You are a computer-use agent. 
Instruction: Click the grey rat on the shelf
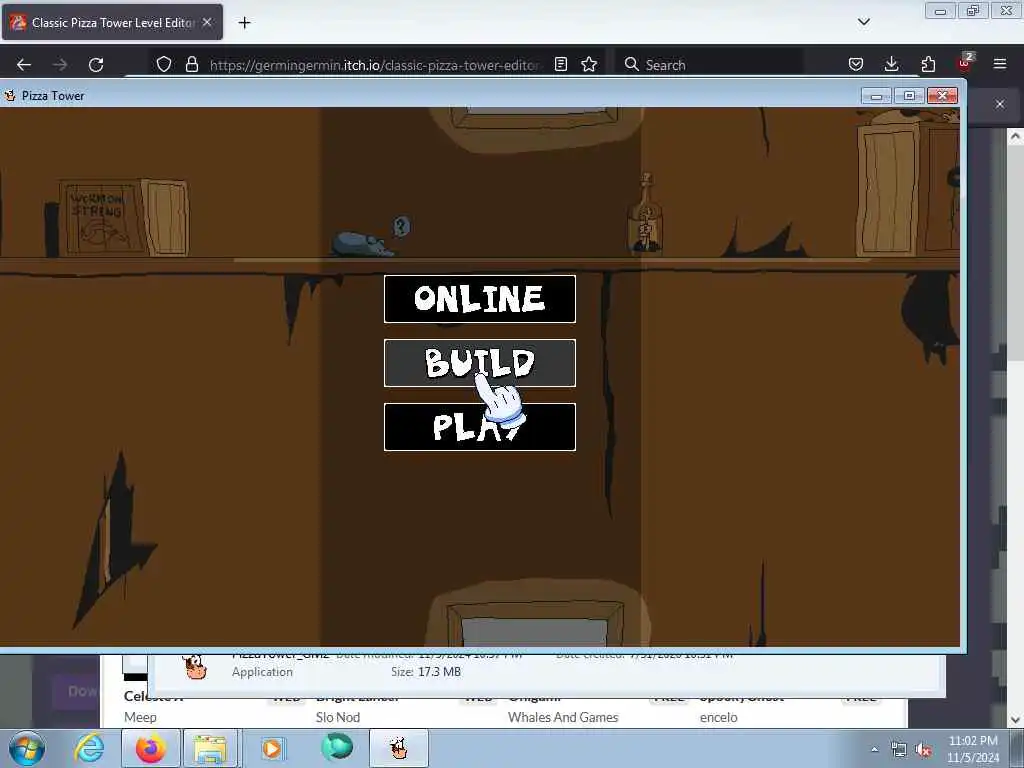tap(362, 244)
